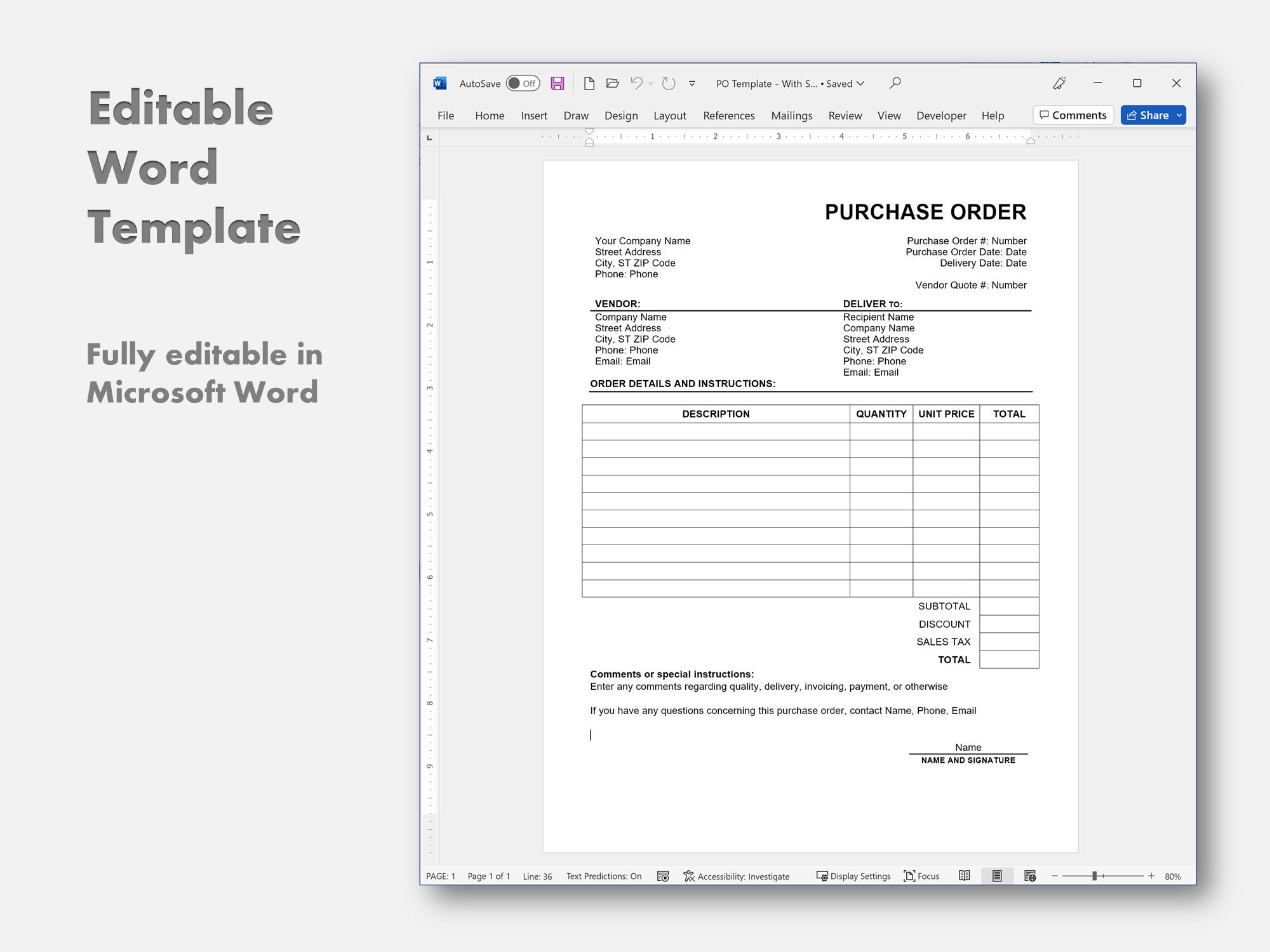Switch to Read Mode view icon

[x=965, y=876]
